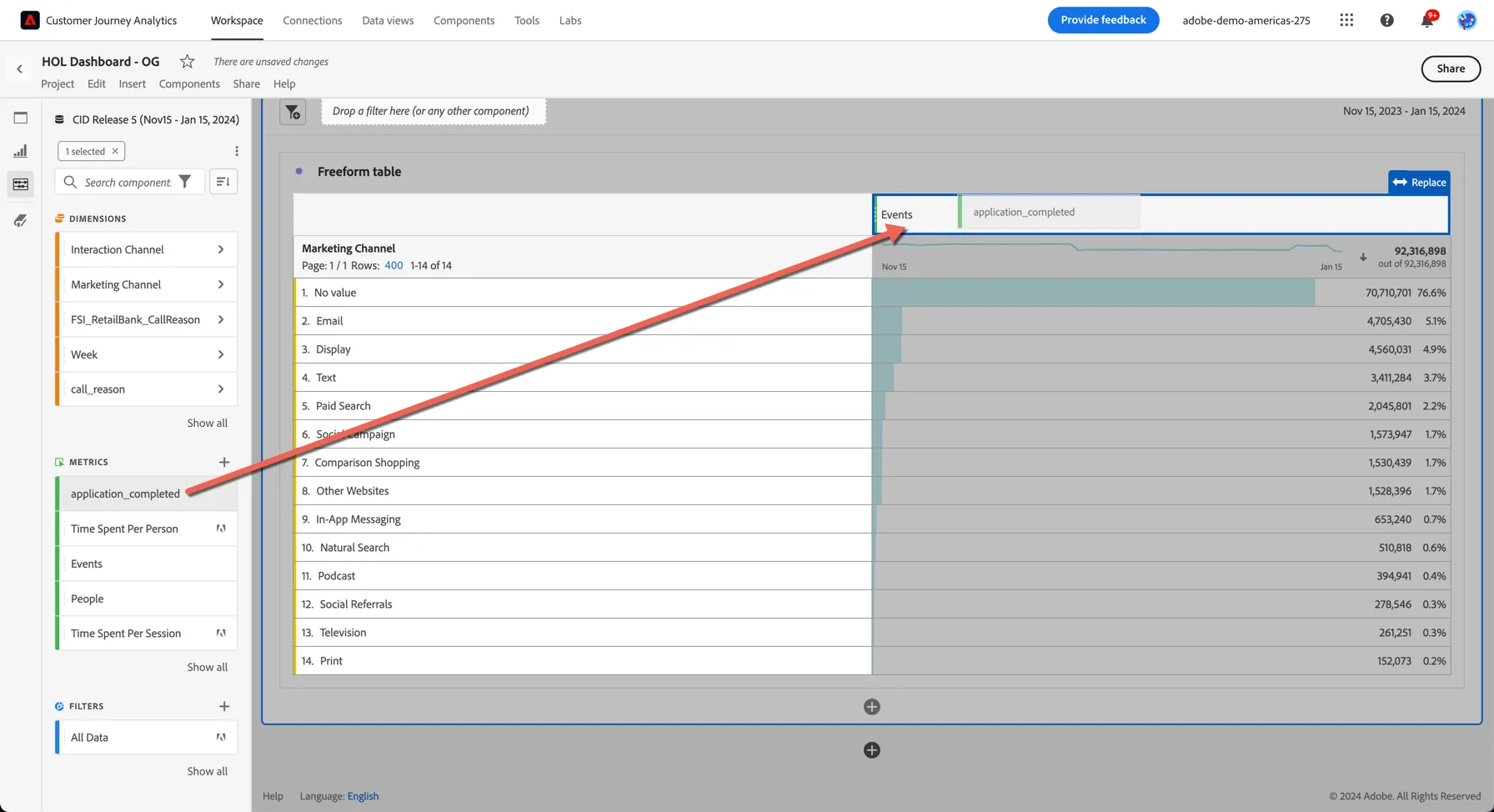1494x812 pixels.
Task: Show all metrics link
Action: coord(207,667)
